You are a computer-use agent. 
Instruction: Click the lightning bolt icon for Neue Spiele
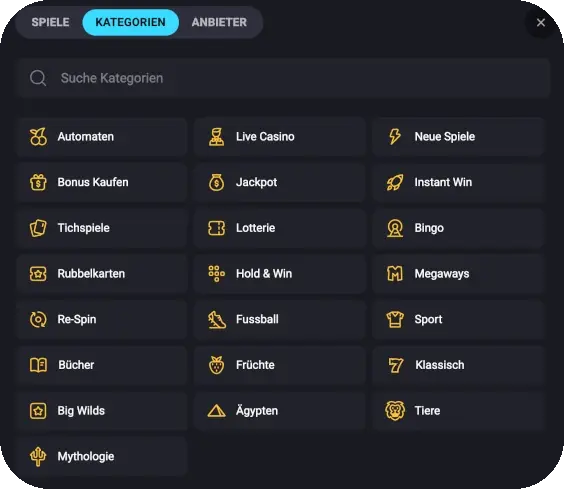[395, 137]
